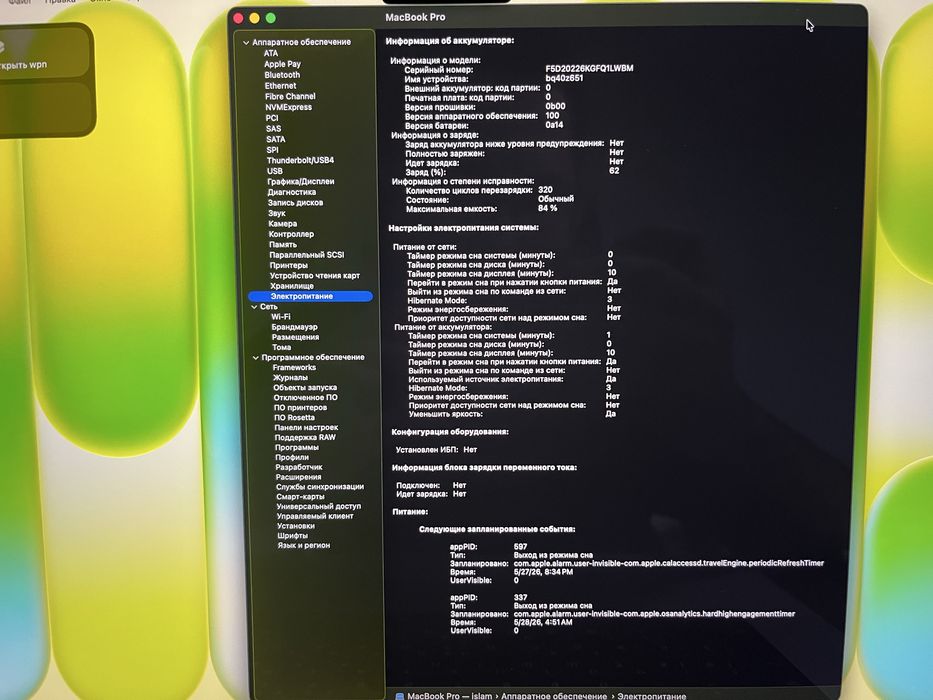This screenshot has width=933, height=700.
Task: Open Thunderbolt/USB4 entry
Action: click(x=300, y=160)
